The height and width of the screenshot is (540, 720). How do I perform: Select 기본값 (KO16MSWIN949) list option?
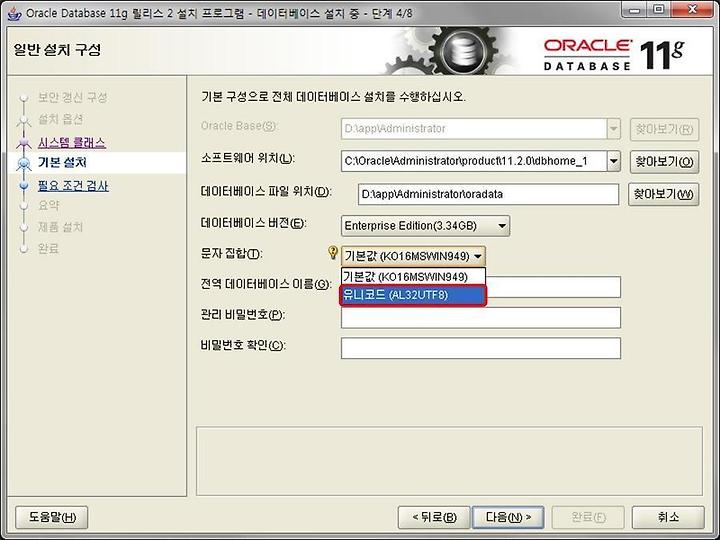(413, 276)
